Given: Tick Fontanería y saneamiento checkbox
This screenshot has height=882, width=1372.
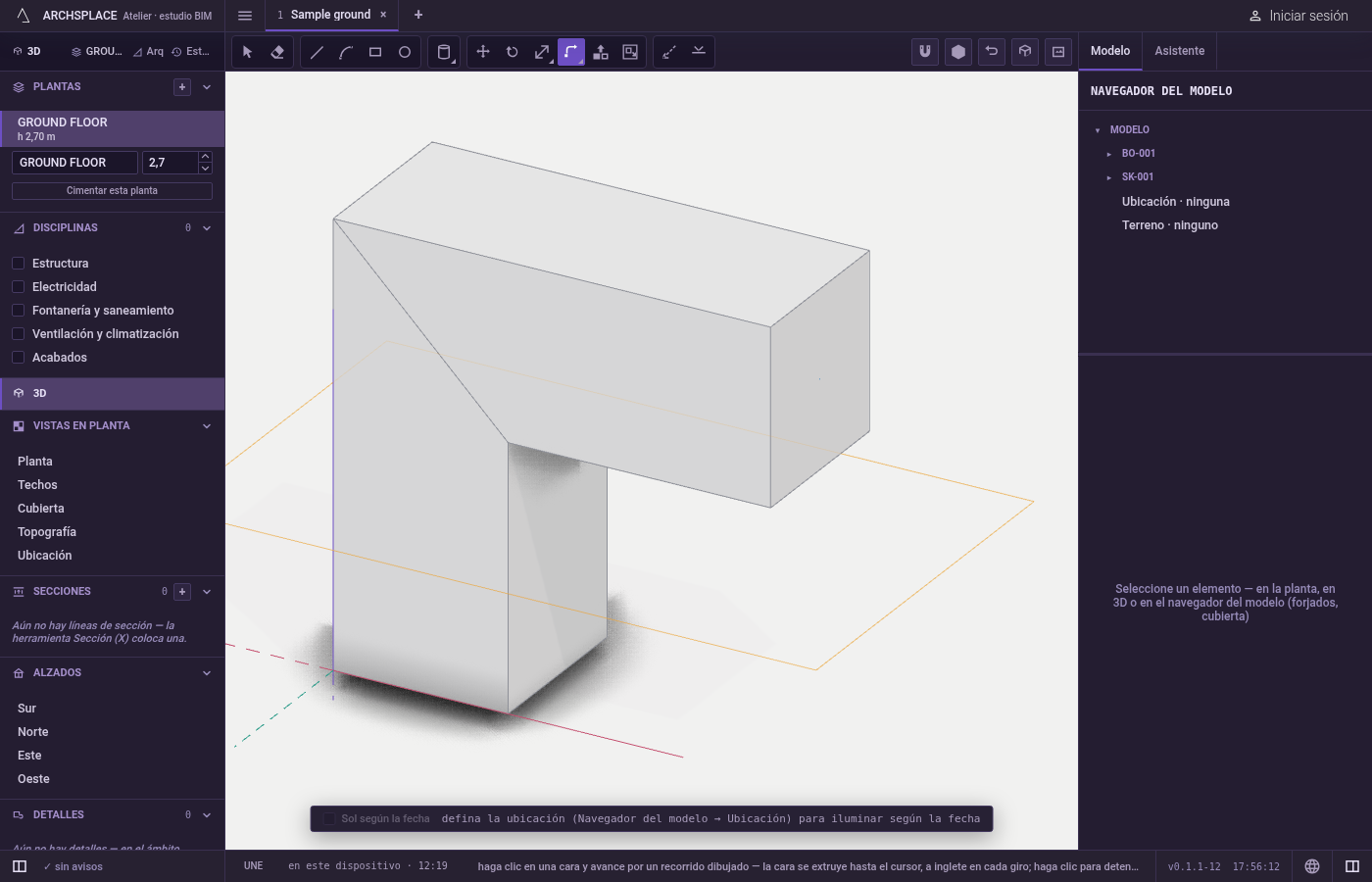Looking at the screenshot, I should (x=19, y=311).
